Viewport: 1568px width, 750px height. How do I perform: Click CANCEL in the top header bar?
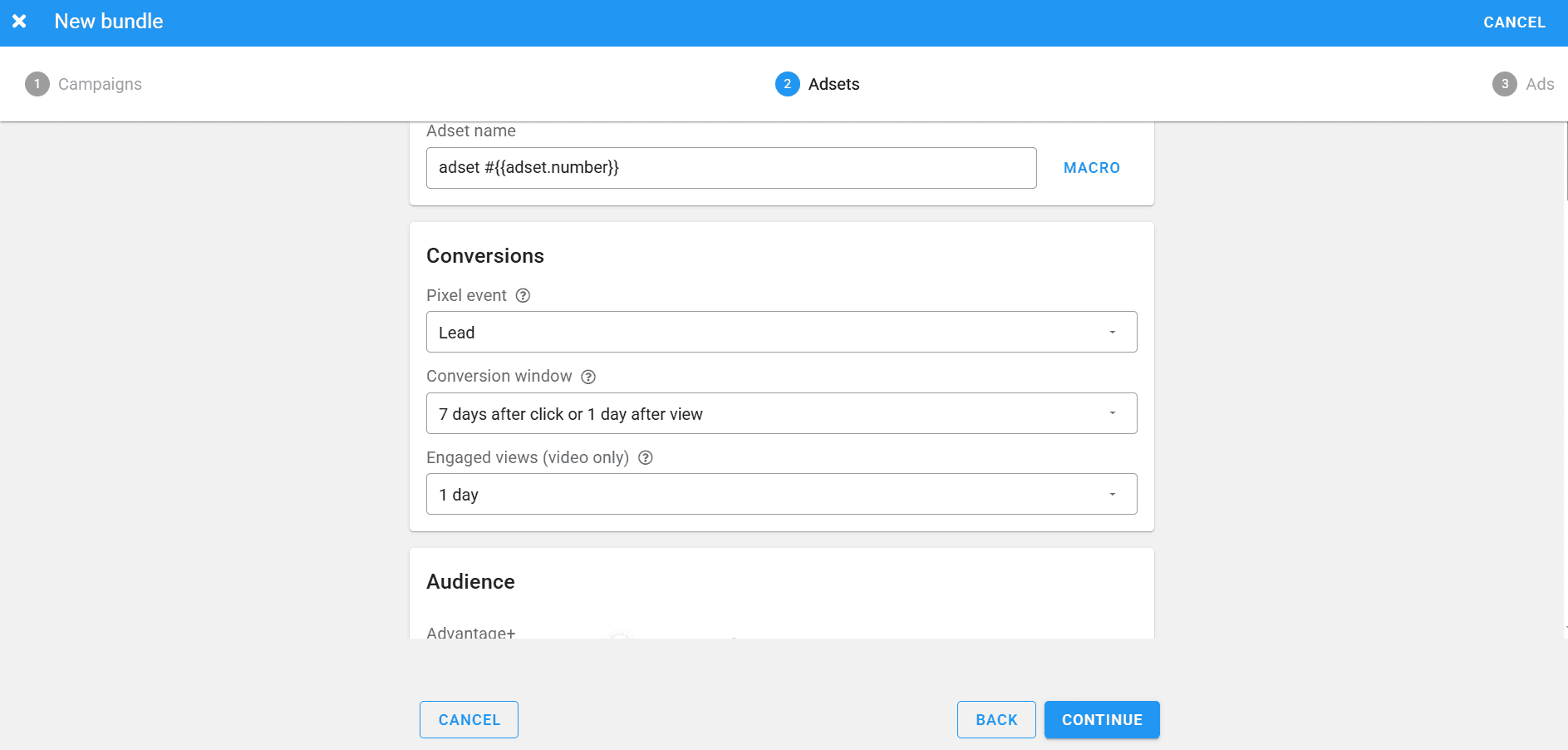point(1514,22)
